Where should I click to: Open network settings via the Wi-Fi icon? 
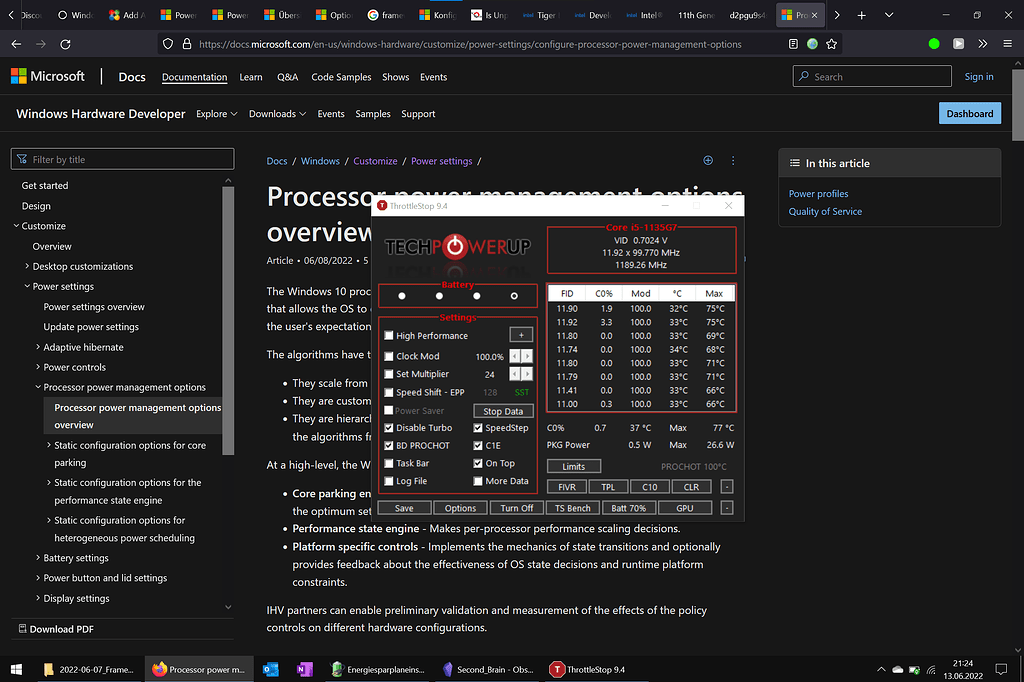click(931, 669)
